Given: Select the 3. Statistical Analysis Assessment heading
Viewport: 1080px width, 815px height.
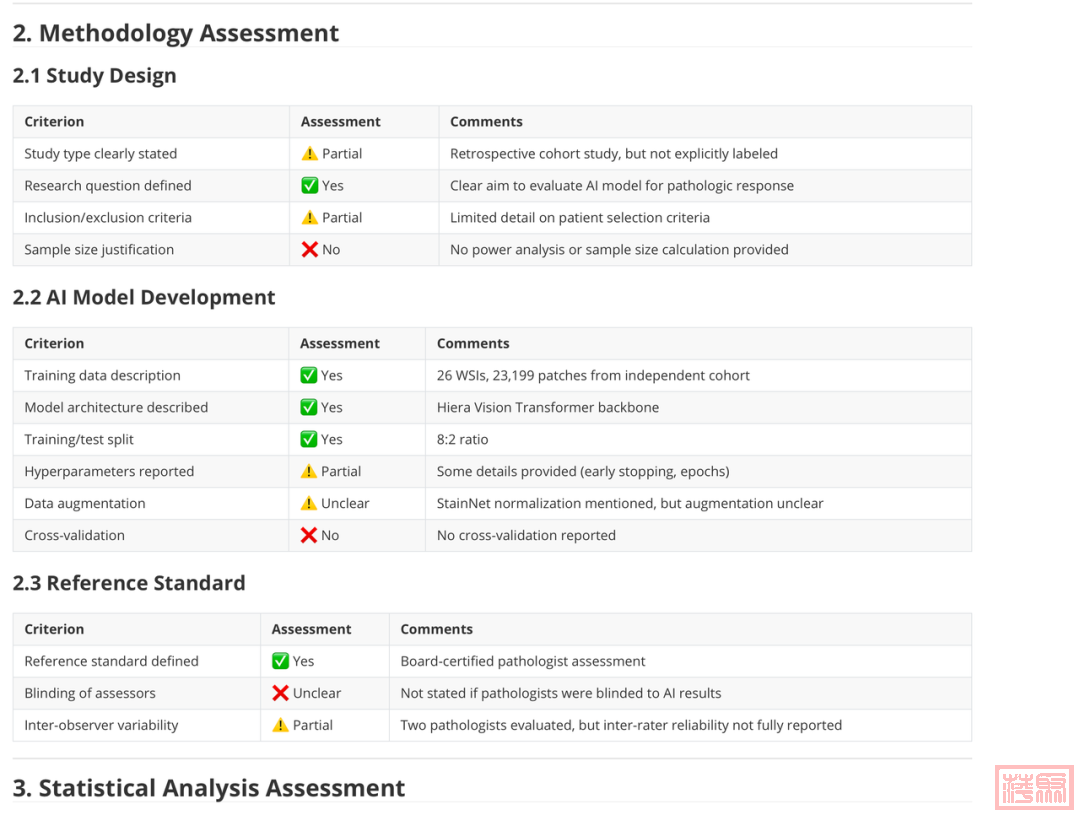Looking at the screenshot, I should (209, 789).
